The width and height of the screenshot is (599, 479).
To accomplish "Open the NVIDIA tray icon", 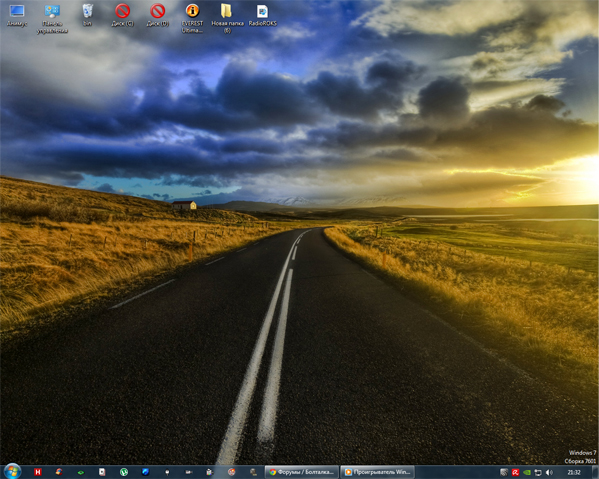I will pyautogui.click(x=527, y=473).
